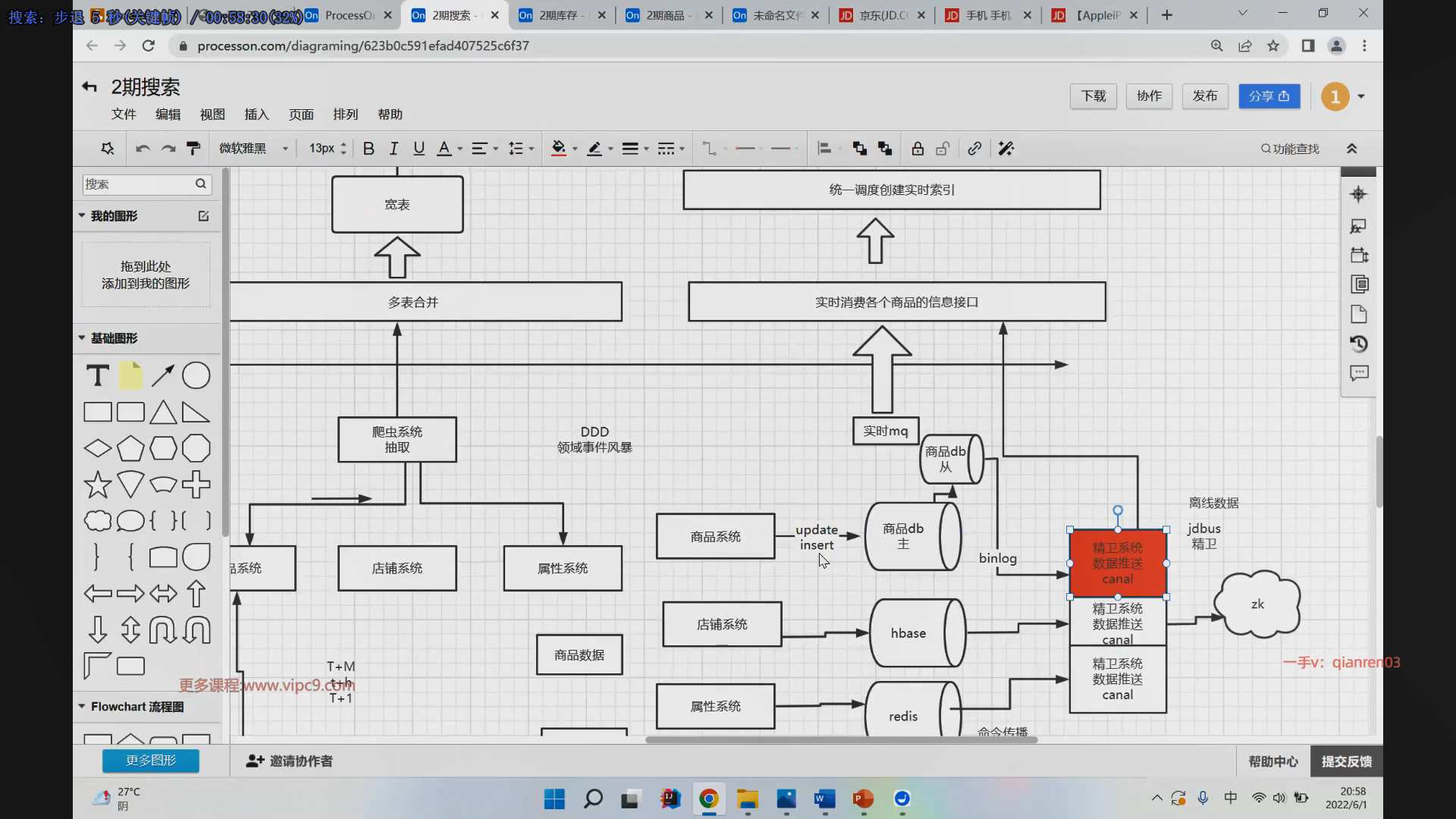Click the insert link icon
Viewport: 1456px width, 819px height.
974,149
